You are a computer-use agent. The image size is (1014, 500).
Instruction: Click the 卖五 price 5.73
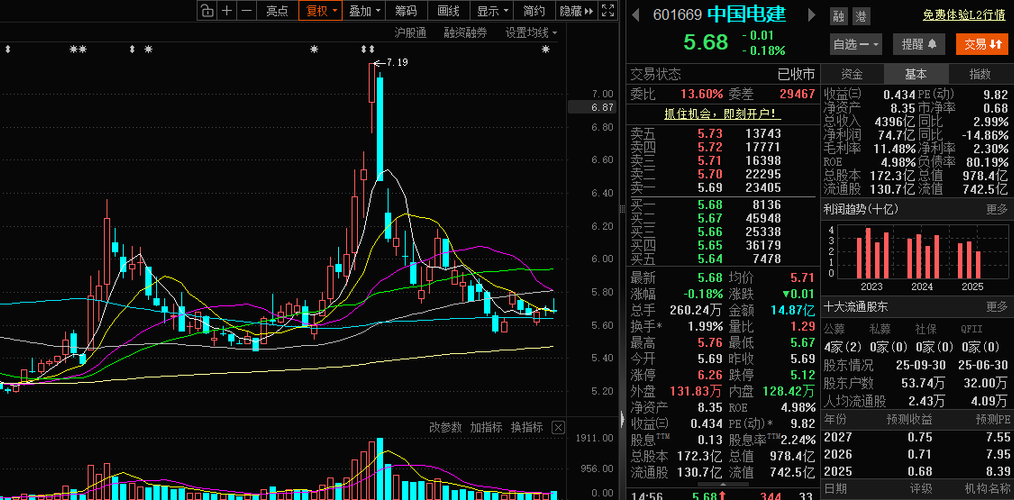pos(709,134)
